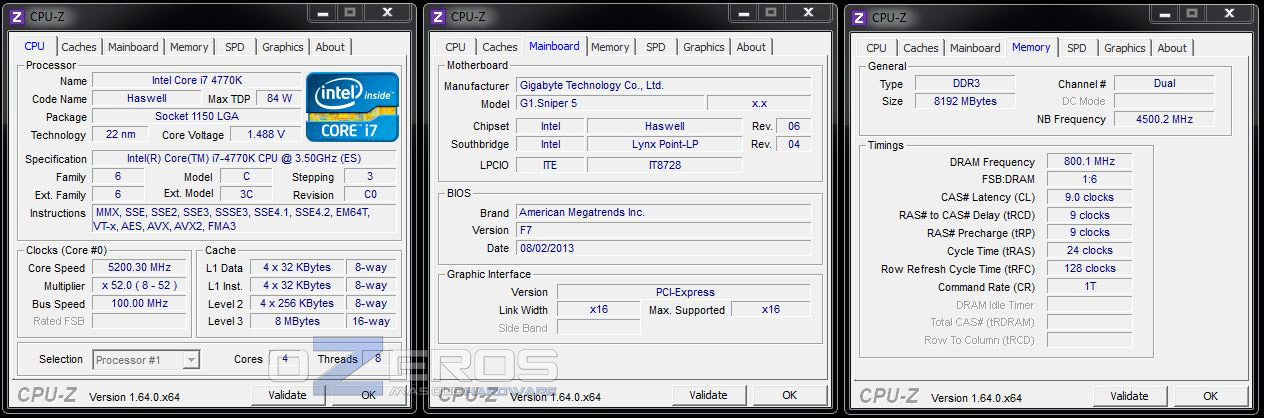Click Cycle Time tRAS value 24 clocks

point(1090,251)
